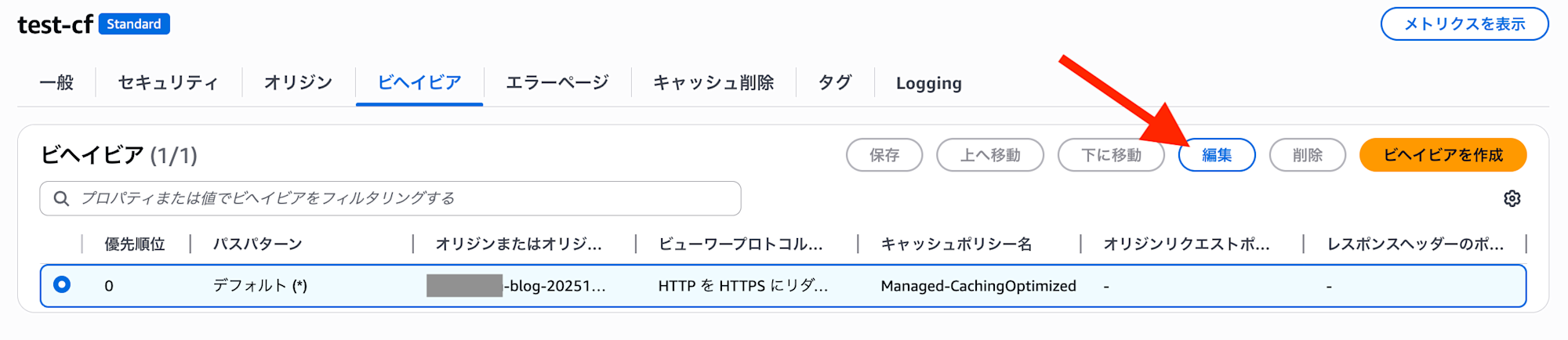This screenshot has height=340, width=1568.
Task: Switch to キャッシュ削除 tab
Action: 713,82
